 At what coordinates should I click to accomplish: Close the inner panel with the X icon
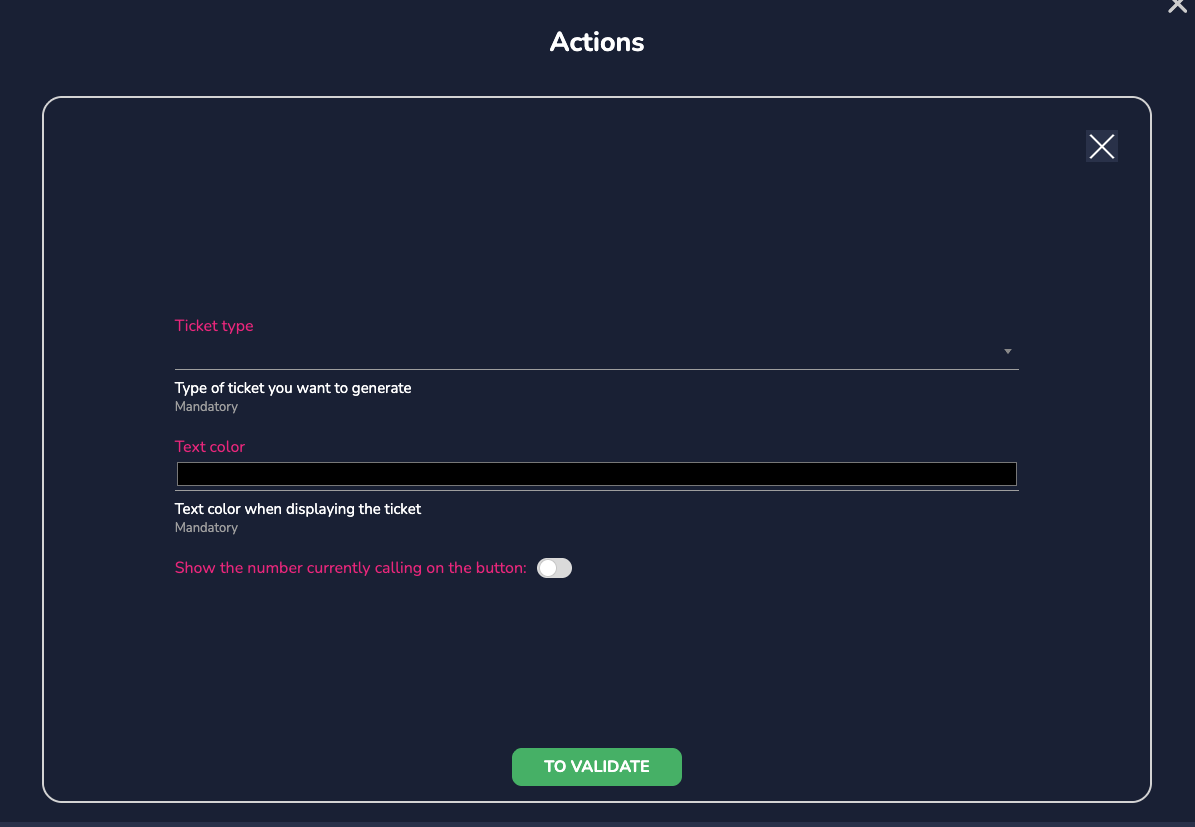pos(1101,147)
